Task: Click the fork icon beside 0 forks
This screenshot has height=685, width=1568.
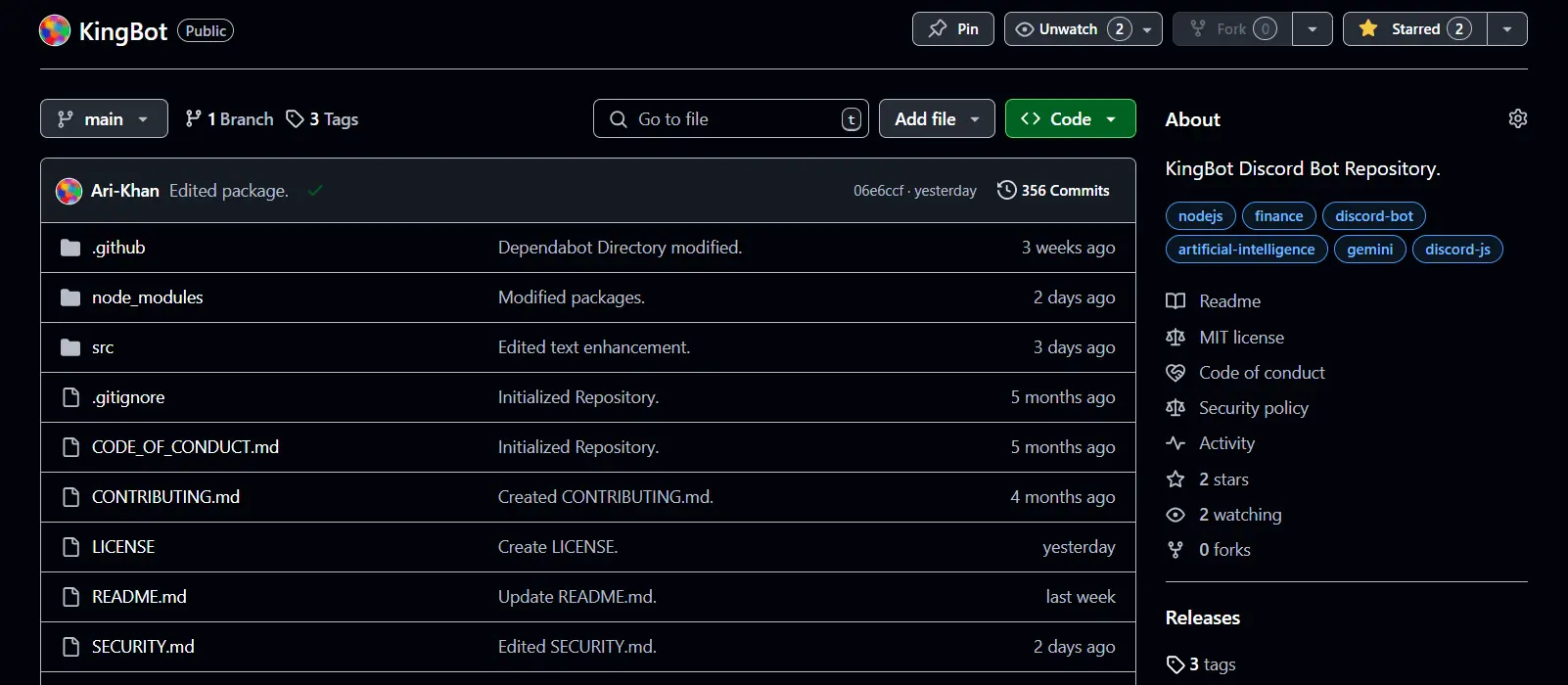Action: click(x=1176, y=550)
